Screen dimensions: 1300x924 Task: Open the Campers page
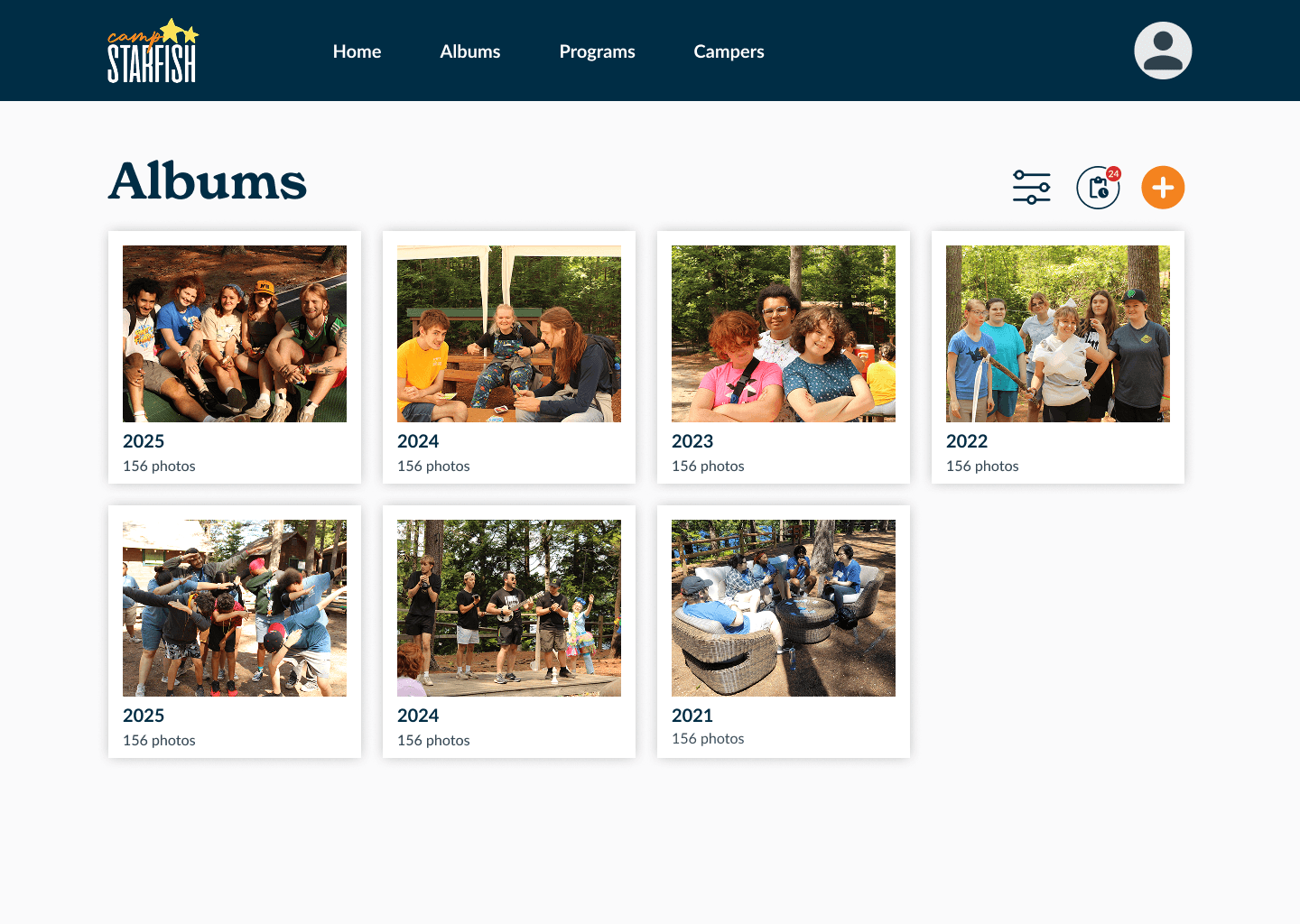(x=729, y=51)
